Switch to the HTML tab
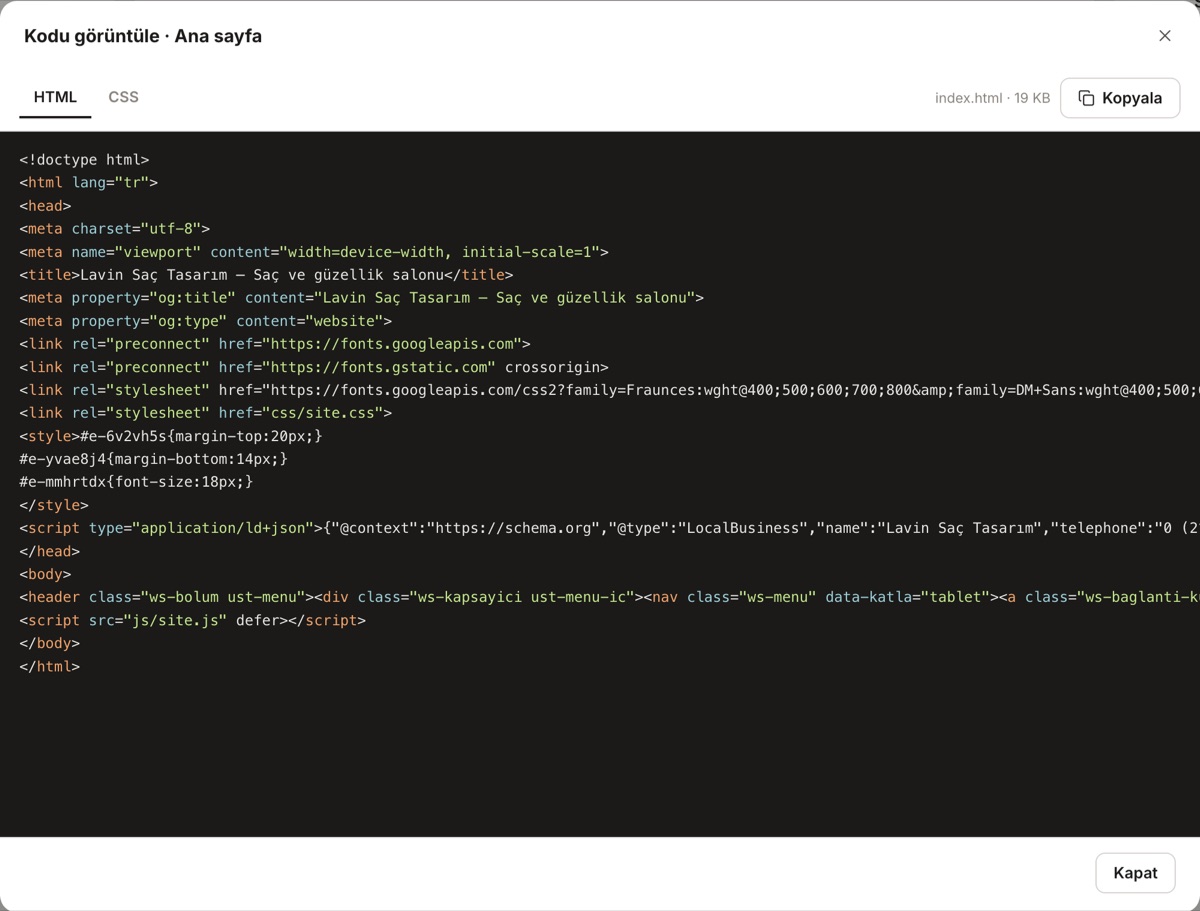Image resolution: width=1200 pixels, height=911 pixels. (55, 97)
